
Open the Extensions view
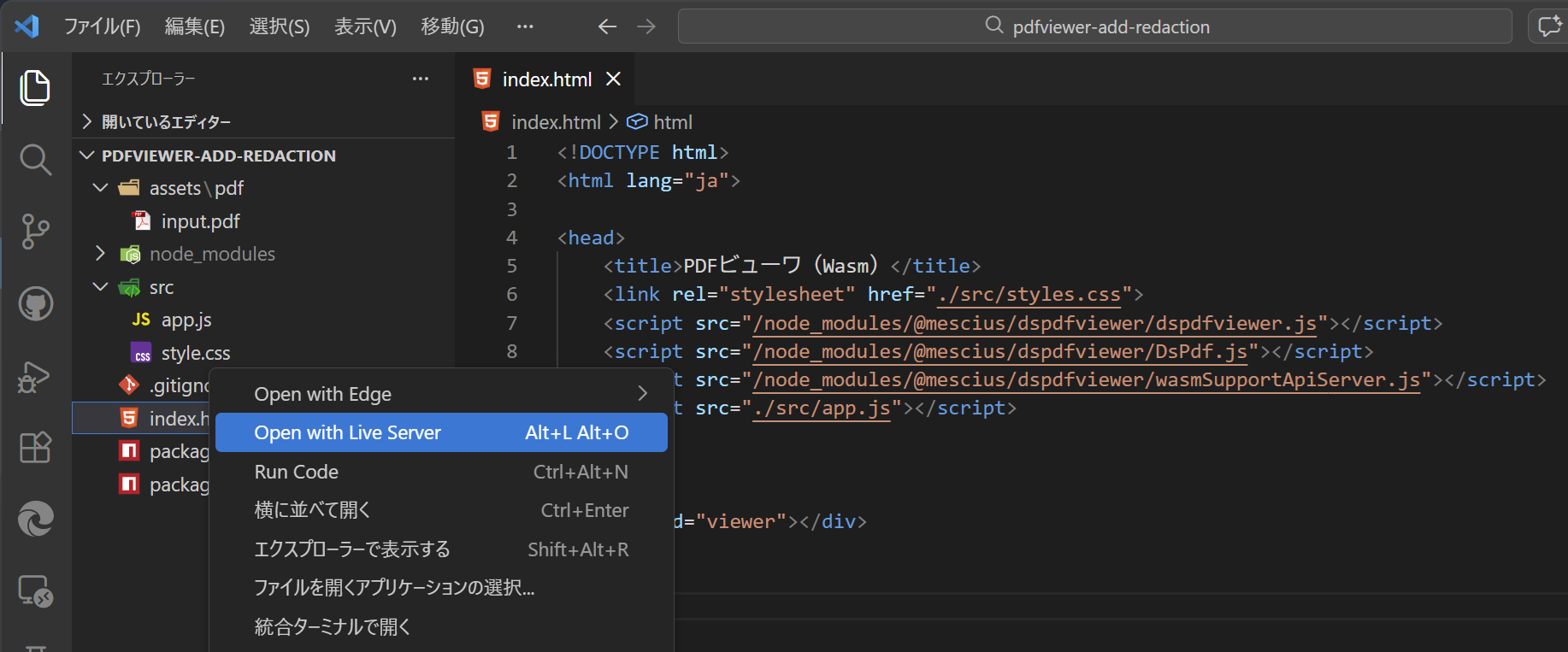click(35, 447)
